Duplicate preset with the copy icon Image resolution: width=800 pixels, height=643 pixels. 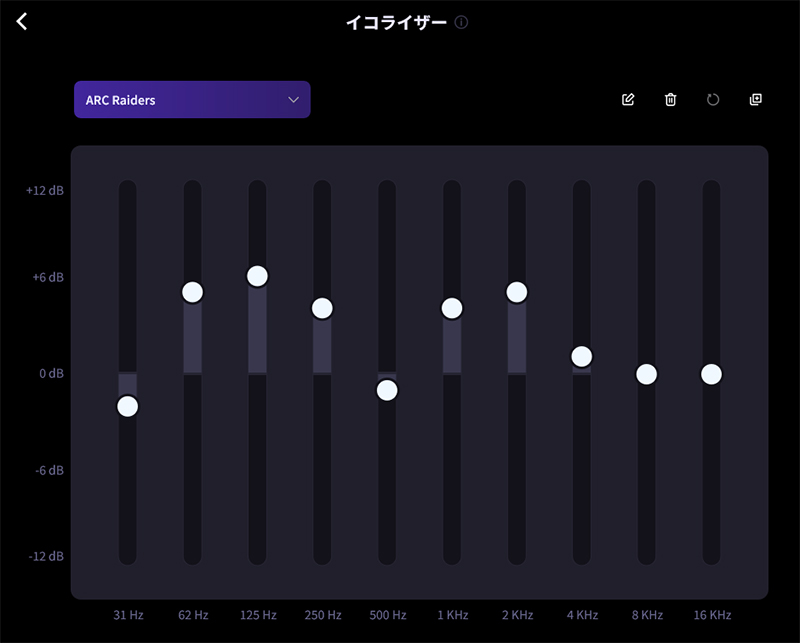tap(756, 100)
